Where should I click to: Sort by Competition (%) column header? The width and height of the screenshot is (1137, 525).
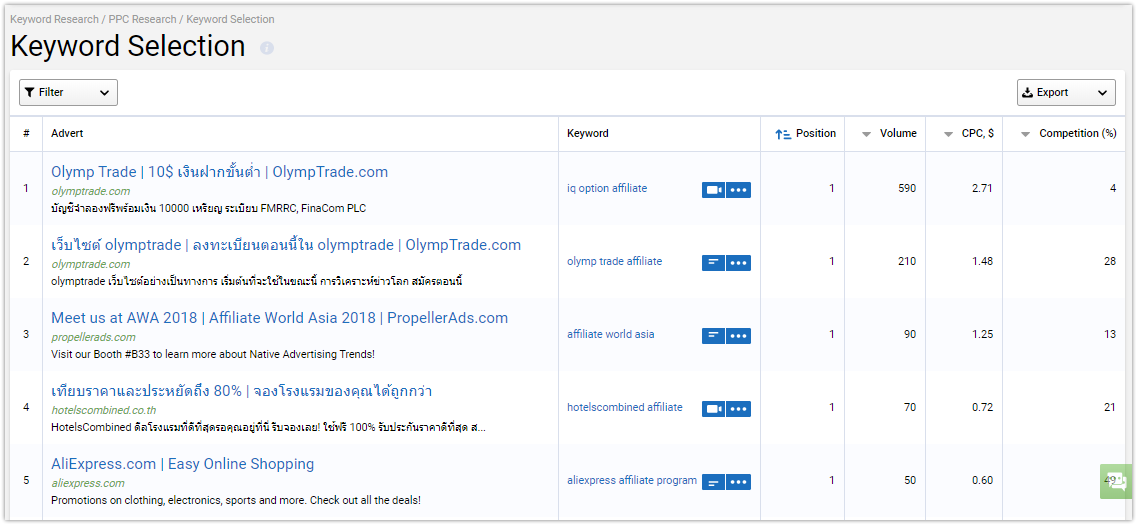(x=1068, y=133)
